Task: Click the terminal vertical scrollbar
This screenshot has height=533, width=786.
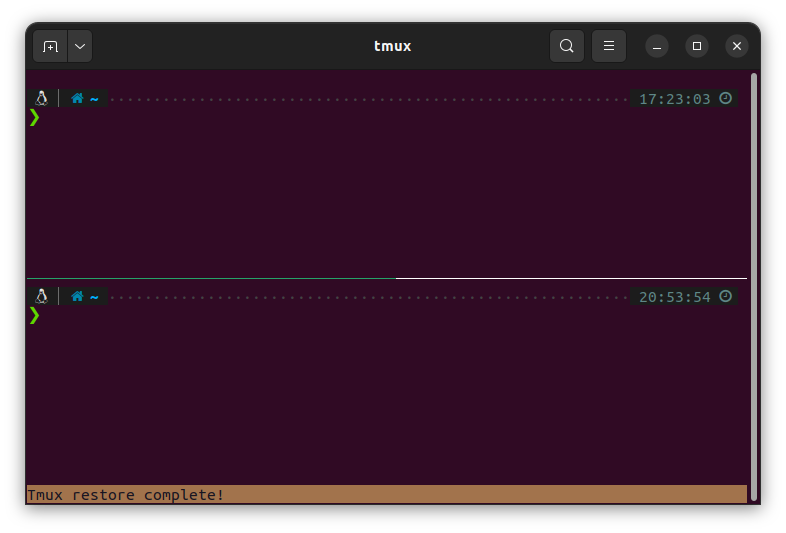Action: click(753, 287)
